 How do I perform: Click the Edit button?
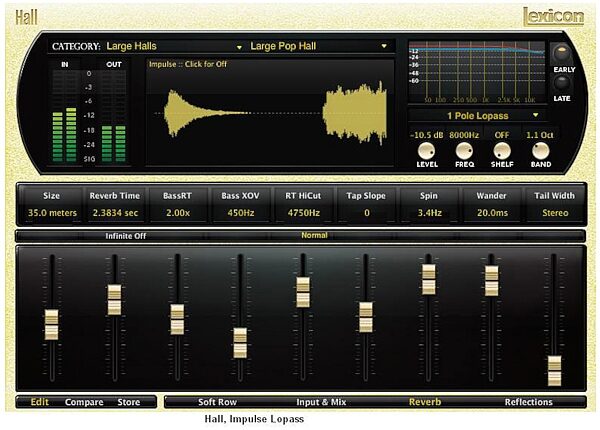[x=40, y=402]
